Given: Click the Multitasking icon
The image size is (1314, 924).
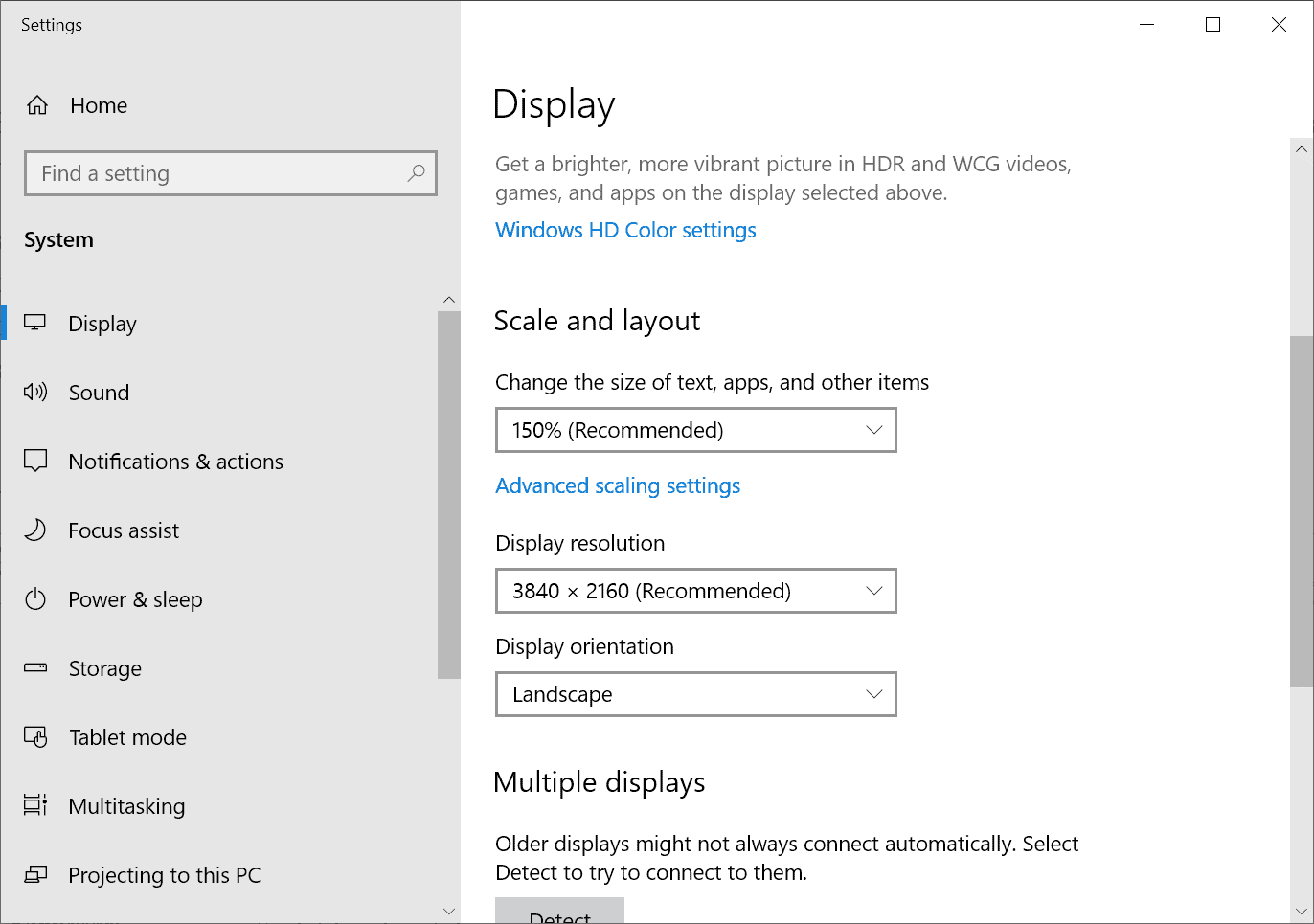Looking at the screenshot, I should pyautogui.click(x=35, y=805).
